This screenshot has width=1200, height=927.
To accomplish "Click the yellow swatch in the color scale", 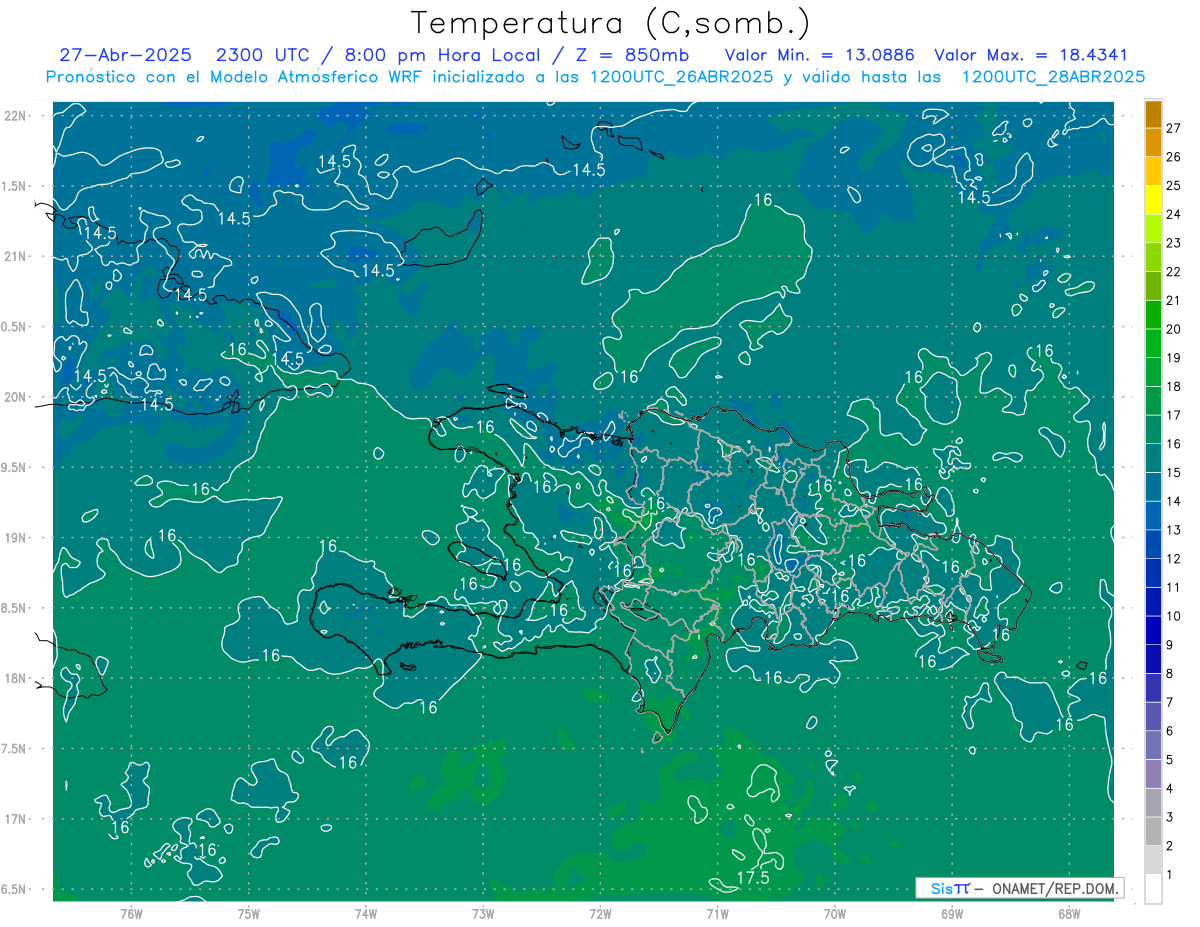I will pyautogui.click(x=1154, y=200).
